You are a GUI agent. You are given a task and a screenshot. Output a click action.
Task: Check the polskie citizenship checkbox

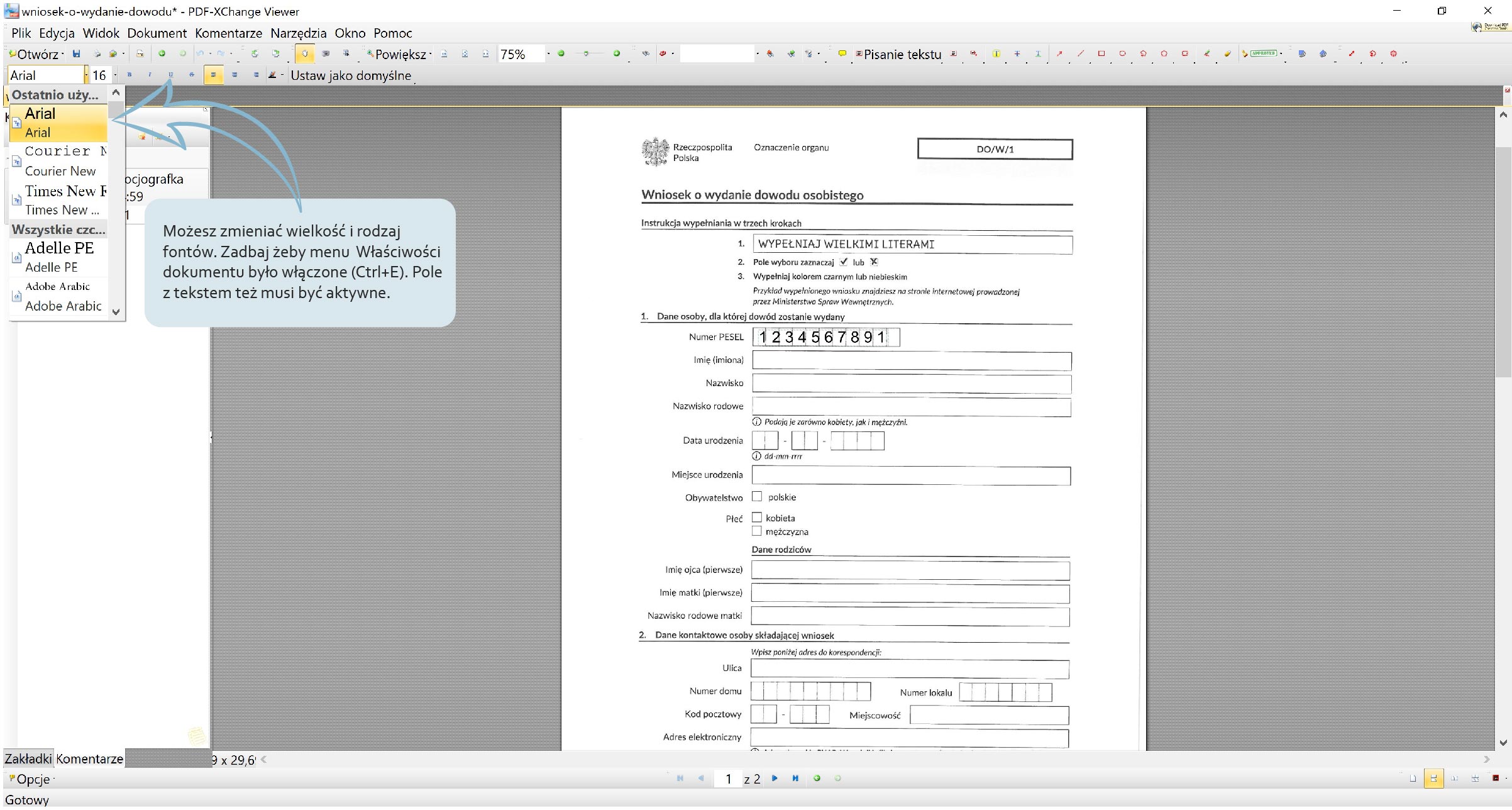(757, 497)
